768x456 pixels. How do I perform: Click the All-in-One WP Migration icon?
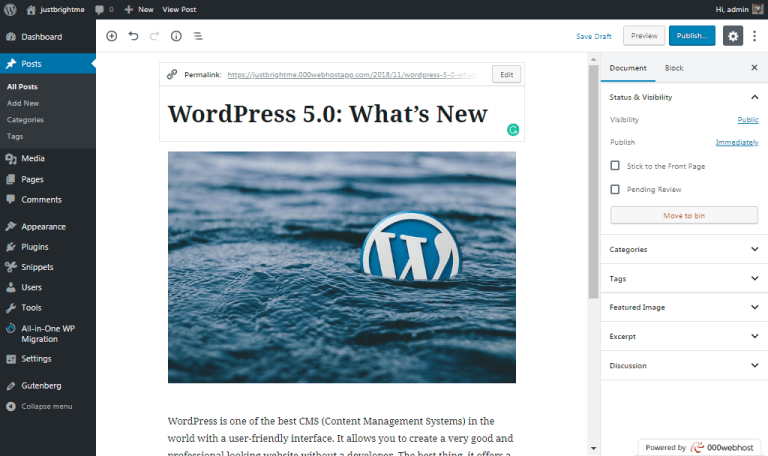[x=11, y=328]
